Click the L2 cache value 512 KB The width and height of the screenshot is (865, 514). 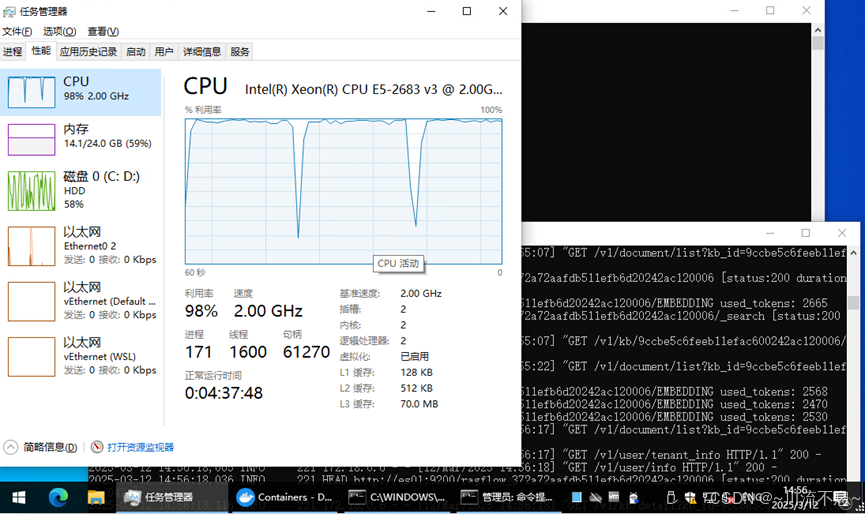(x=417, y=388)
